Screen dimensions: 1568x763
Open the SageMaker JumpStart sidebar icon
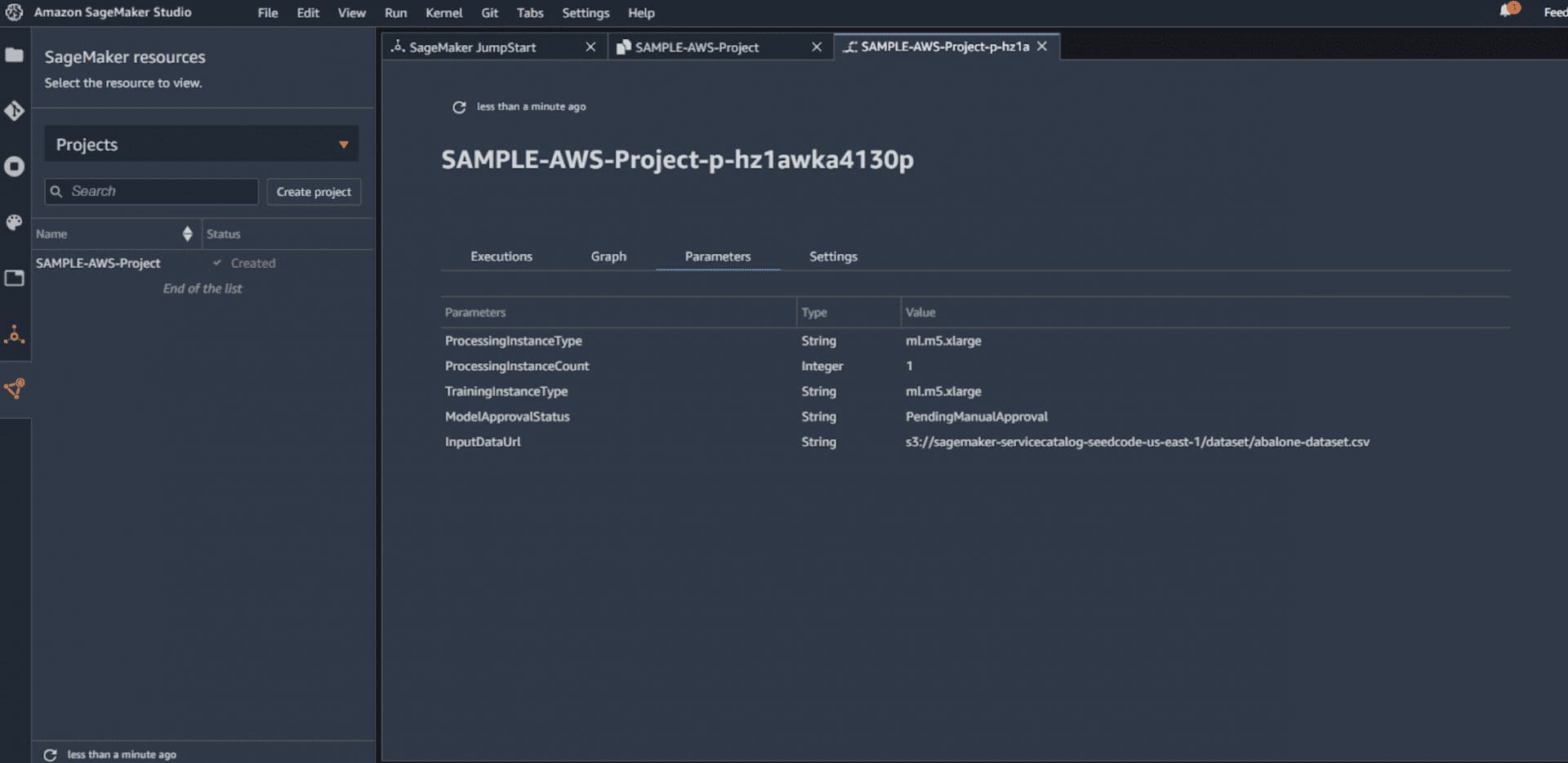click(x=14, y=334)
